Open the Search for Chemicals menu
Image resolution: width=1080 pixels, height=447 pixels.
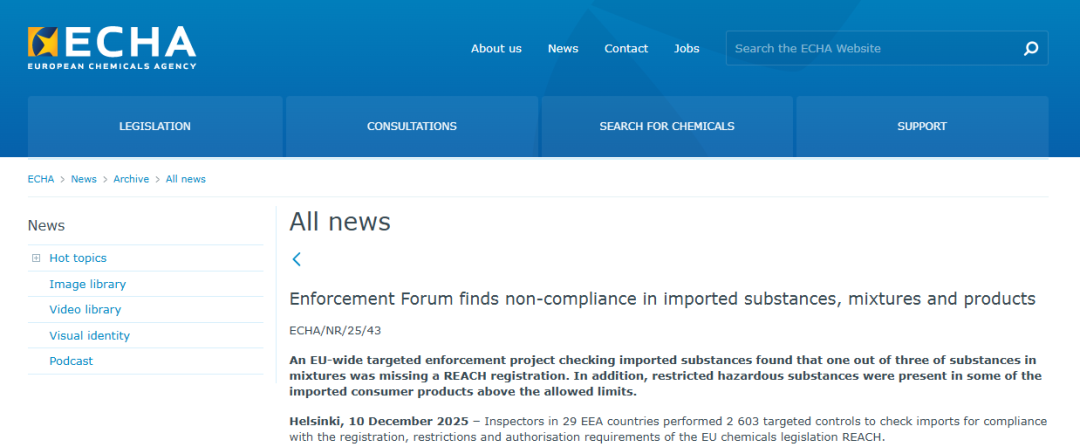point(667,126)
